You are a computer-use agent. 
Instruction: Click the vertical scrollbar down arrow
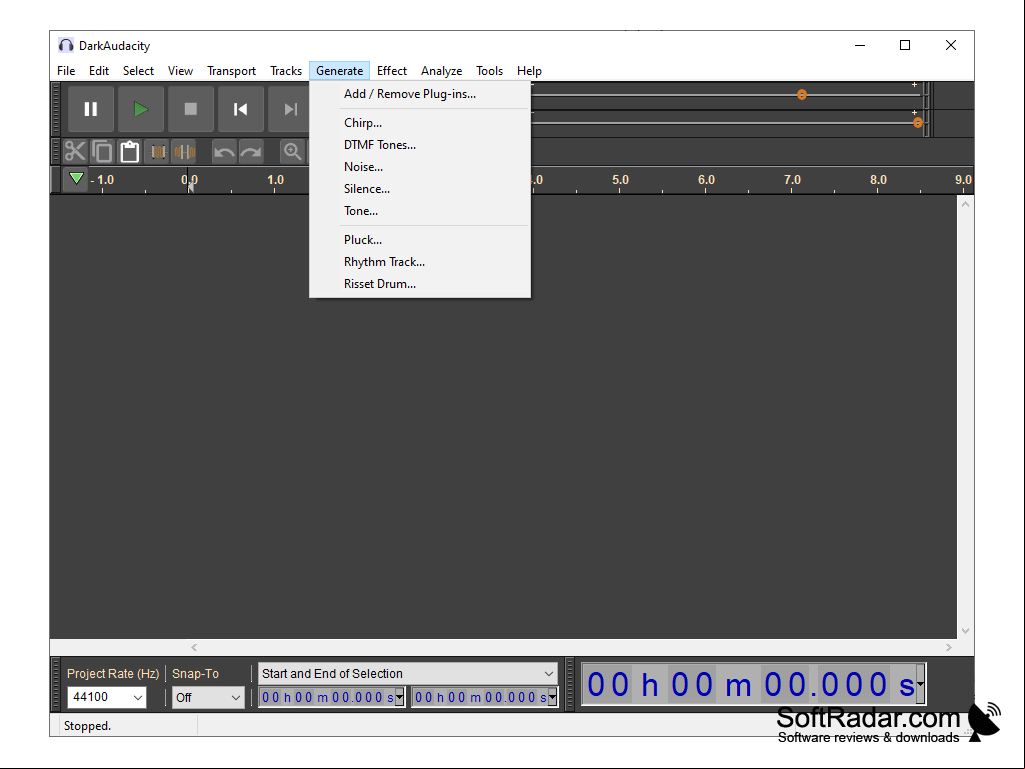coord(966,631)
